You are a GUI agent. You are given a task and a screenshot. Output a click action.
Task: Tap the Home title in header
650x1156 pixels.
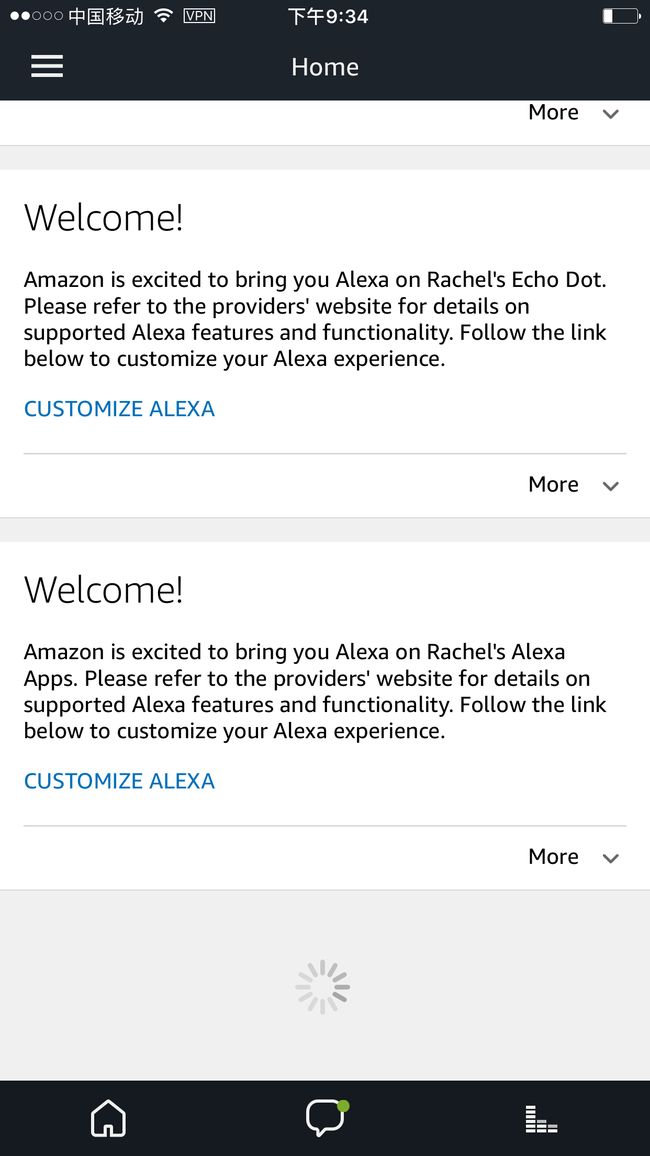click(325, 67)
